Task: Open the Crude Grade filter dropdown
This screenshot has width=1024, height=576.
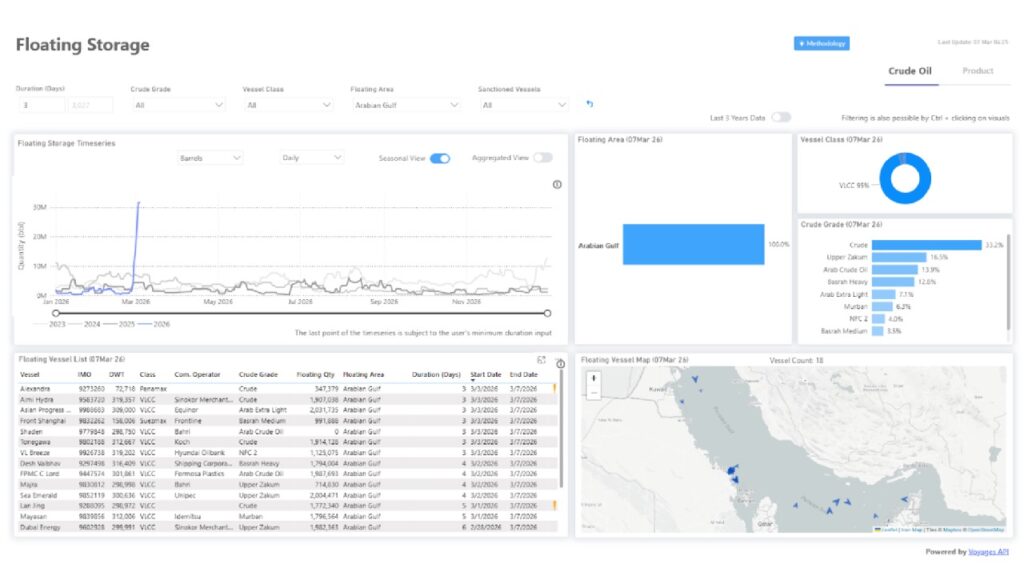Action: (178, 104)
